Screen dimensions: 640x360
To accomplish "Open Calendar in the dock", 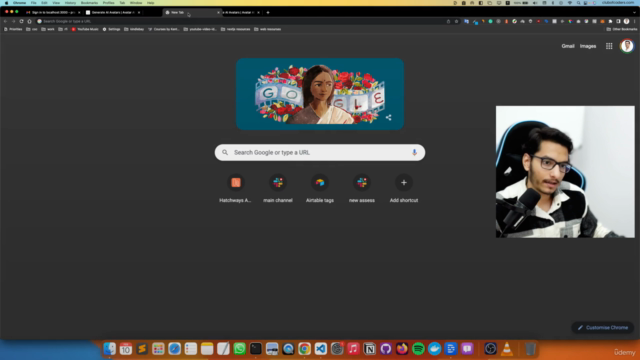I will (126, 349).
